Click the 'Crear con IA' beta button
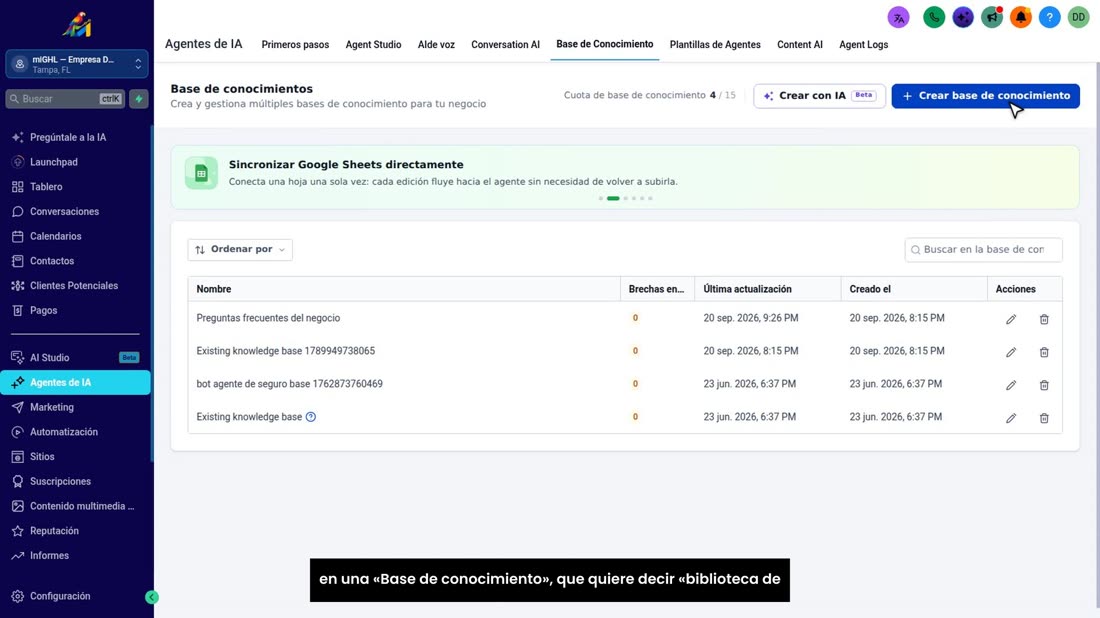1100x618 pixels. tap(819, 96)
